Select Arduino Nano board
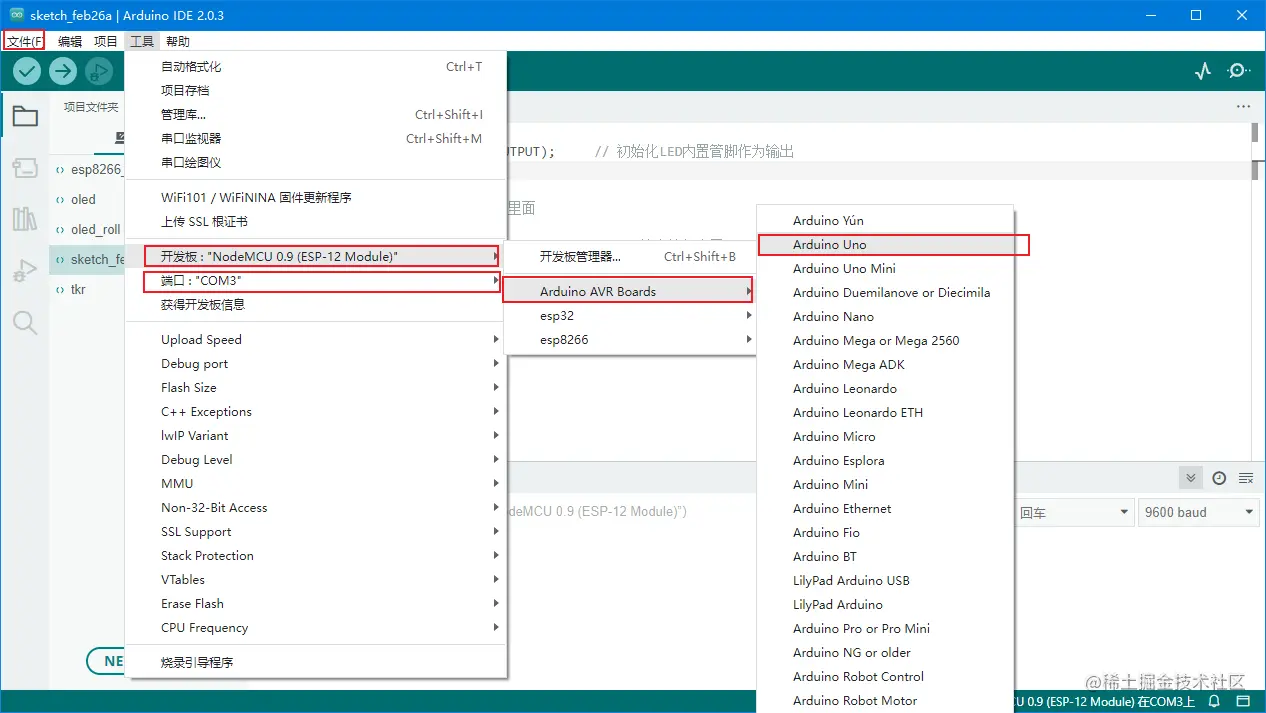 click(885, 317)
